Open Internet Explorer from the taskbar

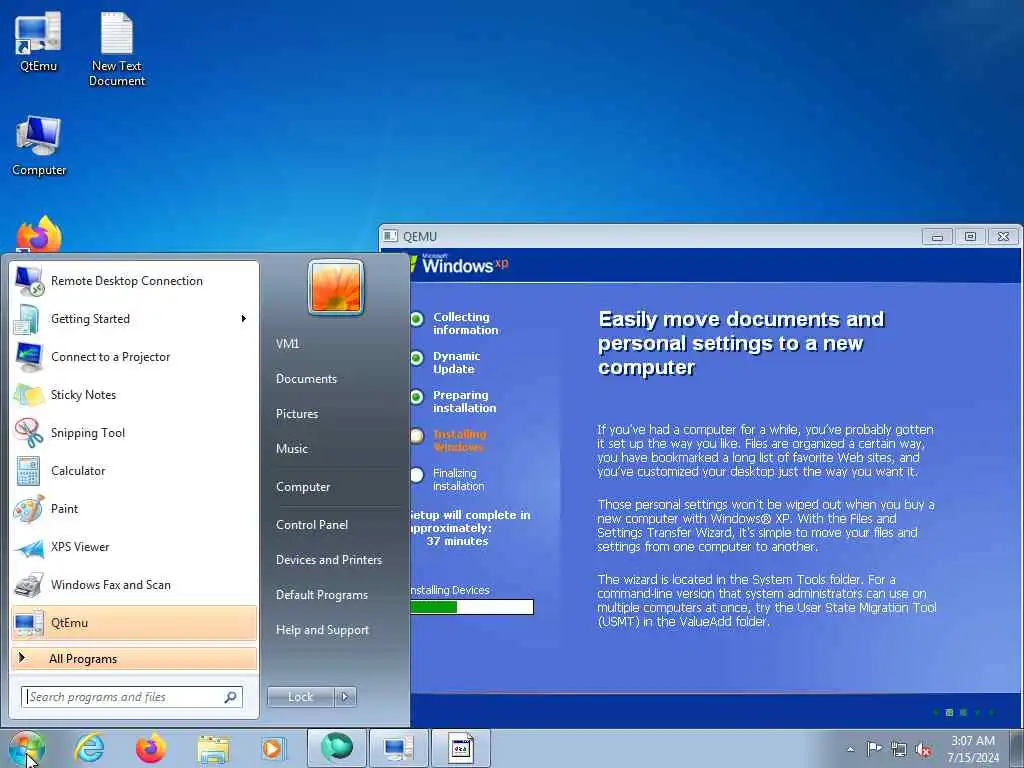point(89,748)
